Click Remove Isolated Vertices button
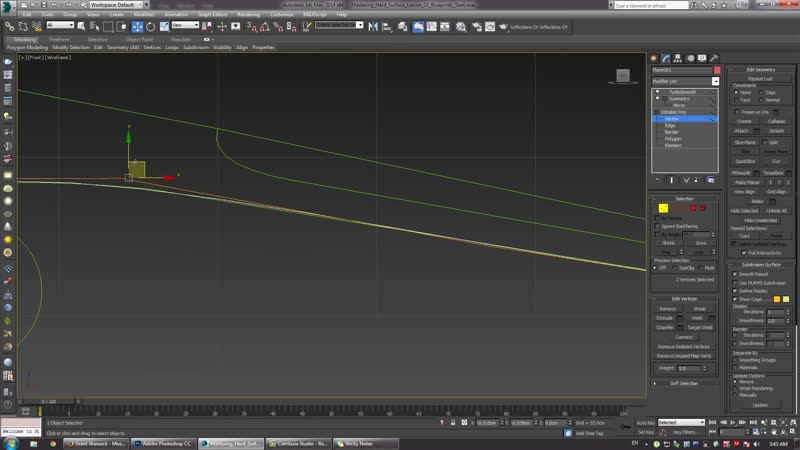 [x=684, y=347]
